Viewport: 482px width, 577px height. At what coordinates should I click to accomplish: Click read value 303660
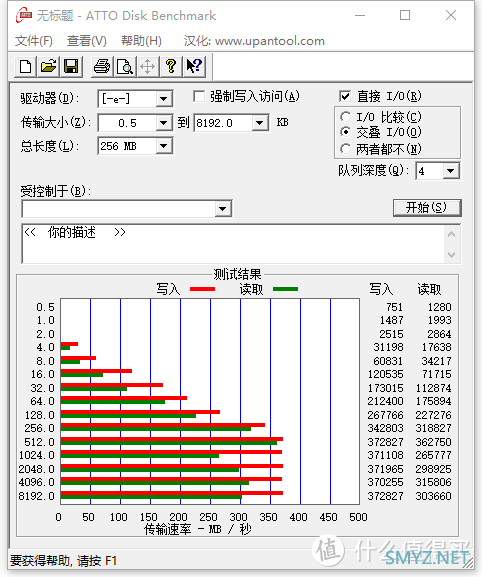coord(433,496)
